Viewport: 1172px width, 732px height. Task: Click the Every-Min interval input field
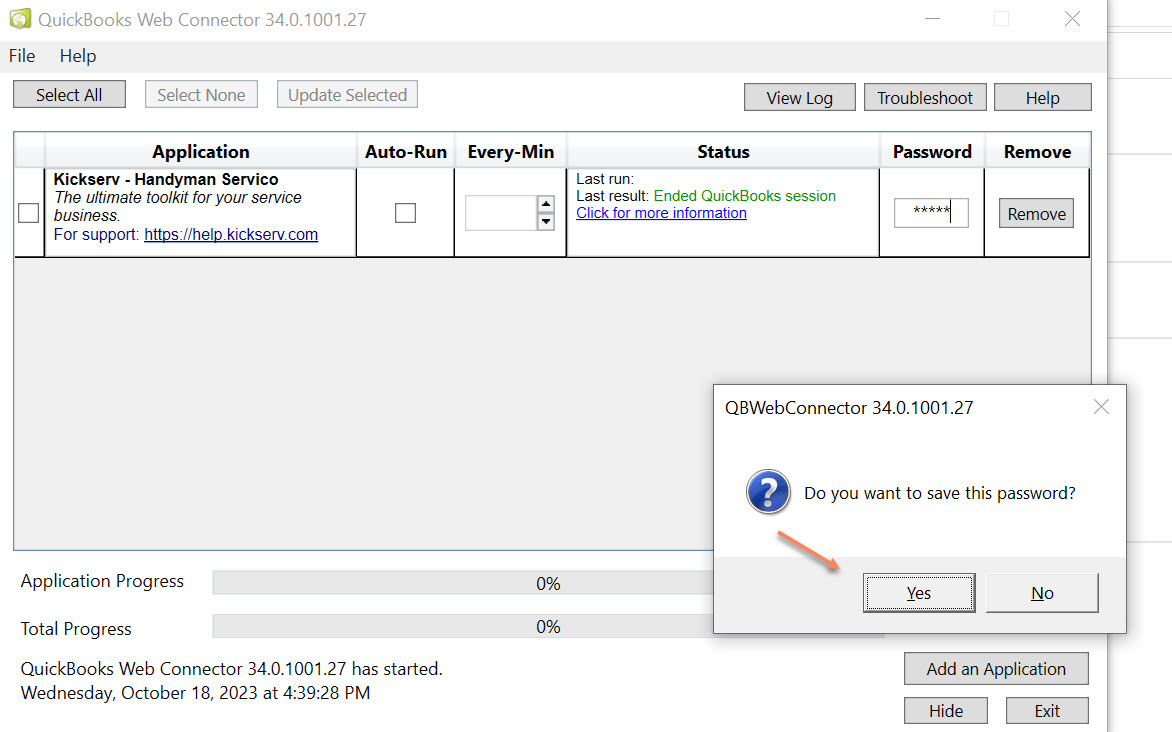point(500,213)
